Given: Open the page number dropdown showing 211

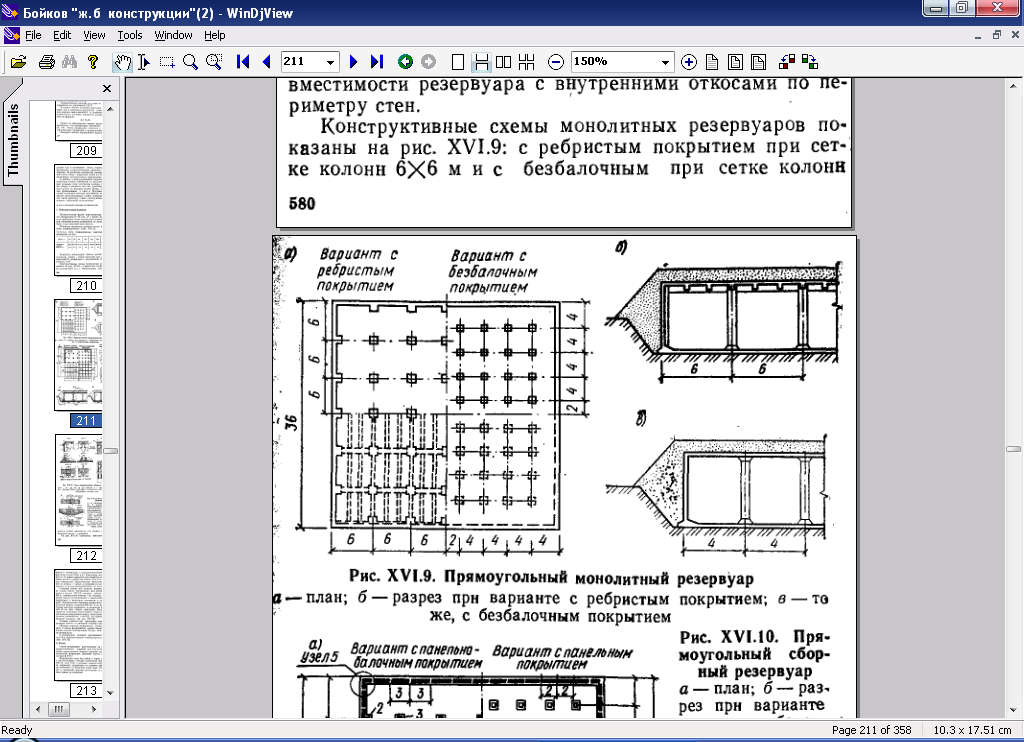Looking at the screenshot, I should pos(330,62).
